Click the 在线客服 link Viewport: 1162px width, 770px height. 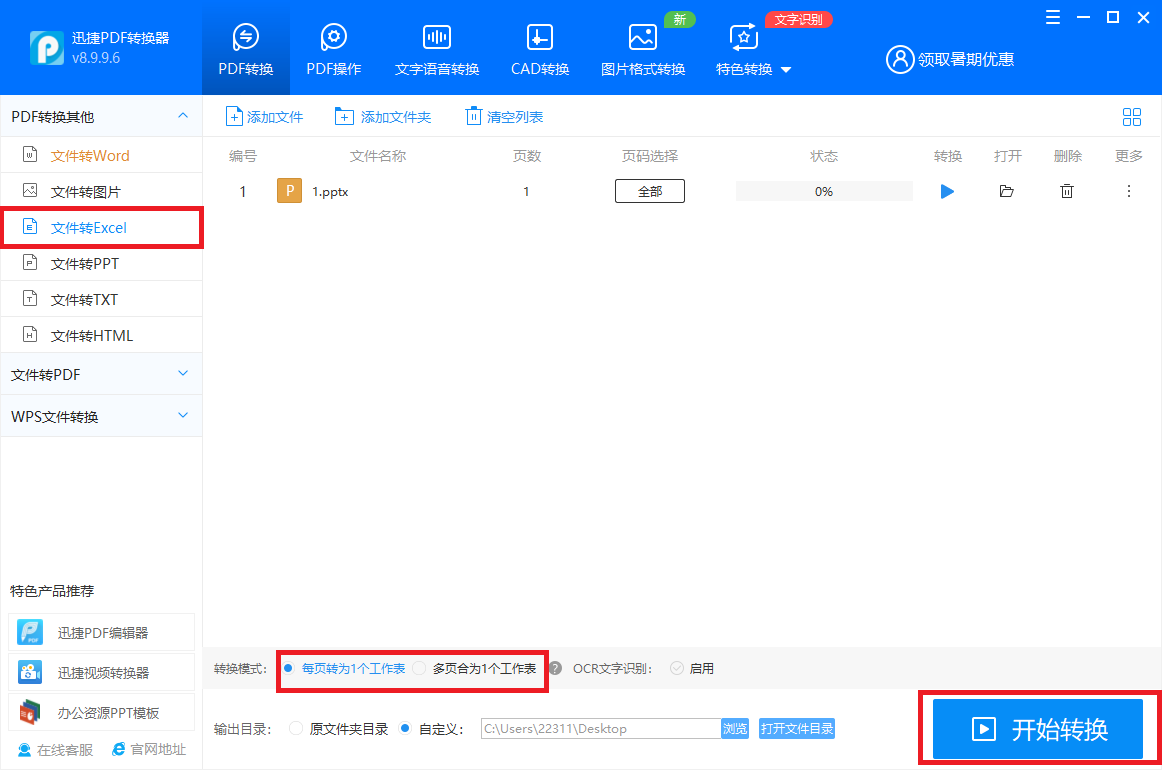[56, 750]
